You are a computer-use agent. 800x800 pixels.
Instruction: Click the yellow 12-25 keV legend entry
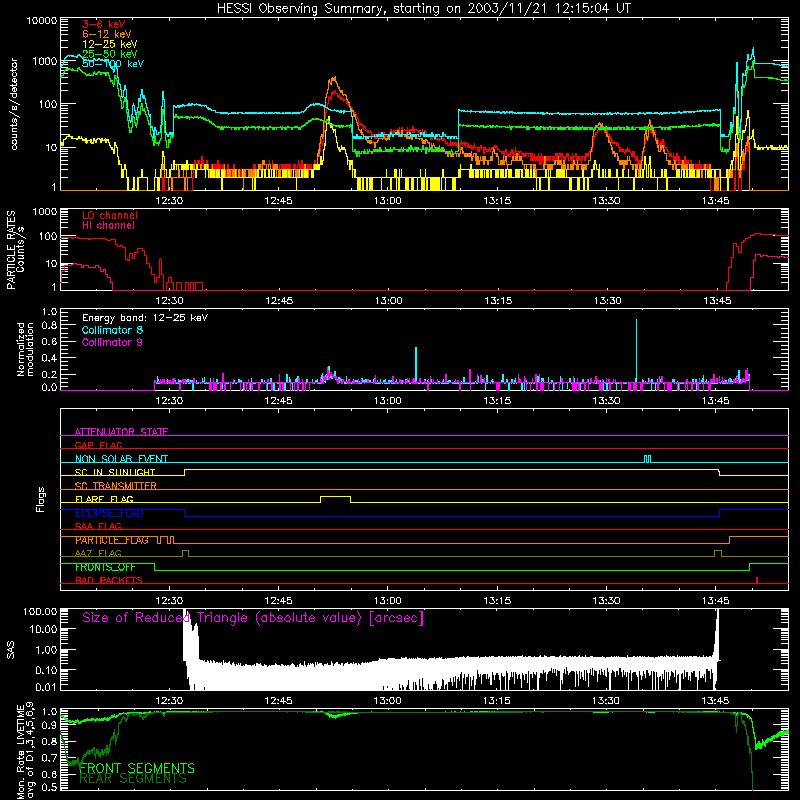pyautogui.click(x=110, y=44)
